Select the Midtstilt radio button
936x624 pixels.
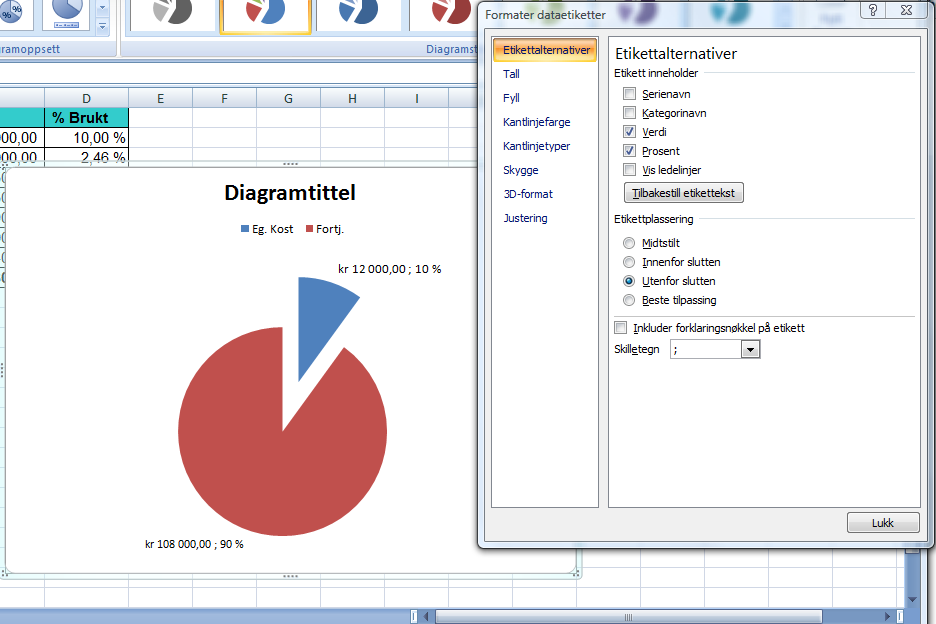[x=629, y=243]
